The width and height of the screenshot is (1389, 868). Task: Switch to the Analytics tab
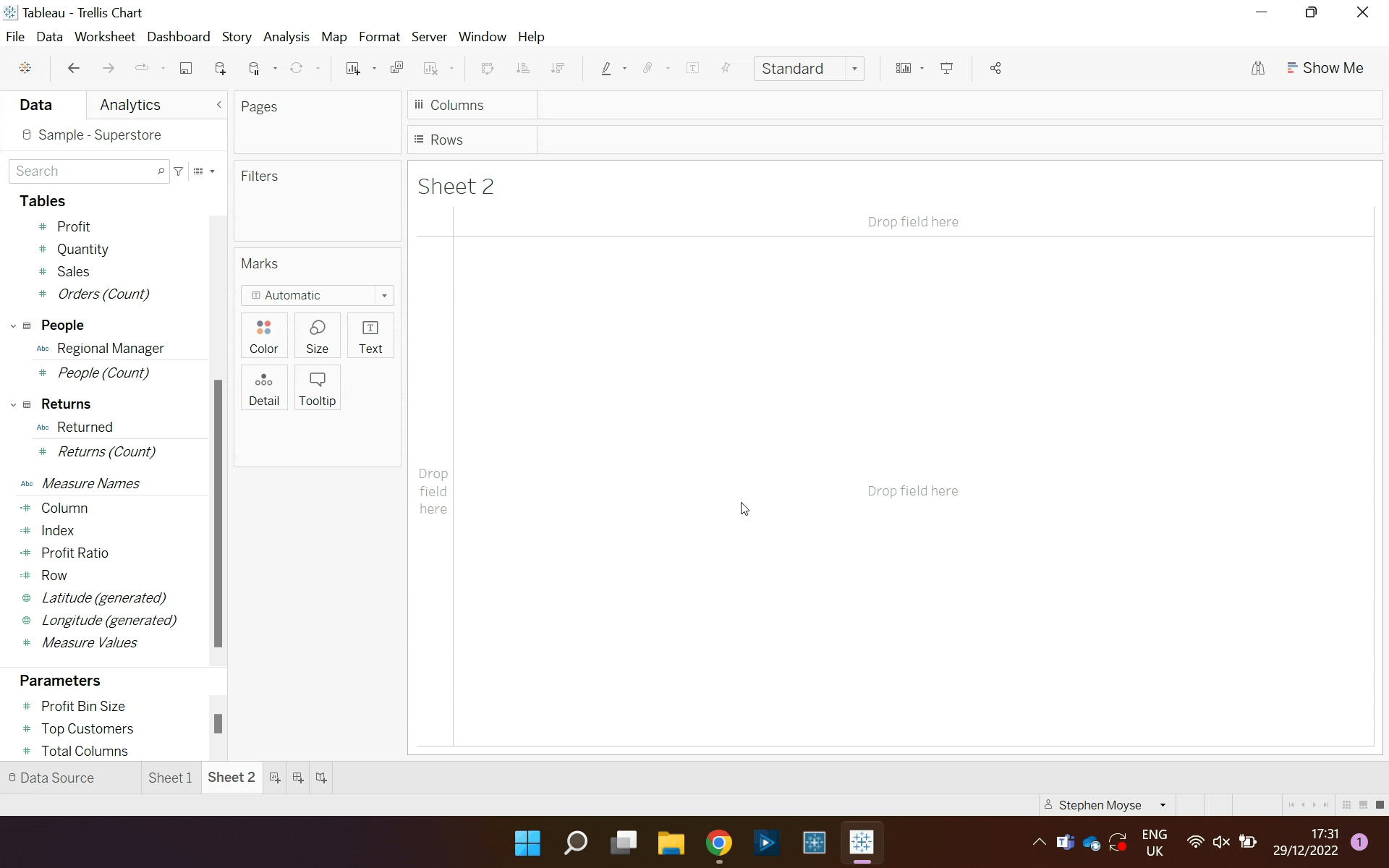(130, 105)
